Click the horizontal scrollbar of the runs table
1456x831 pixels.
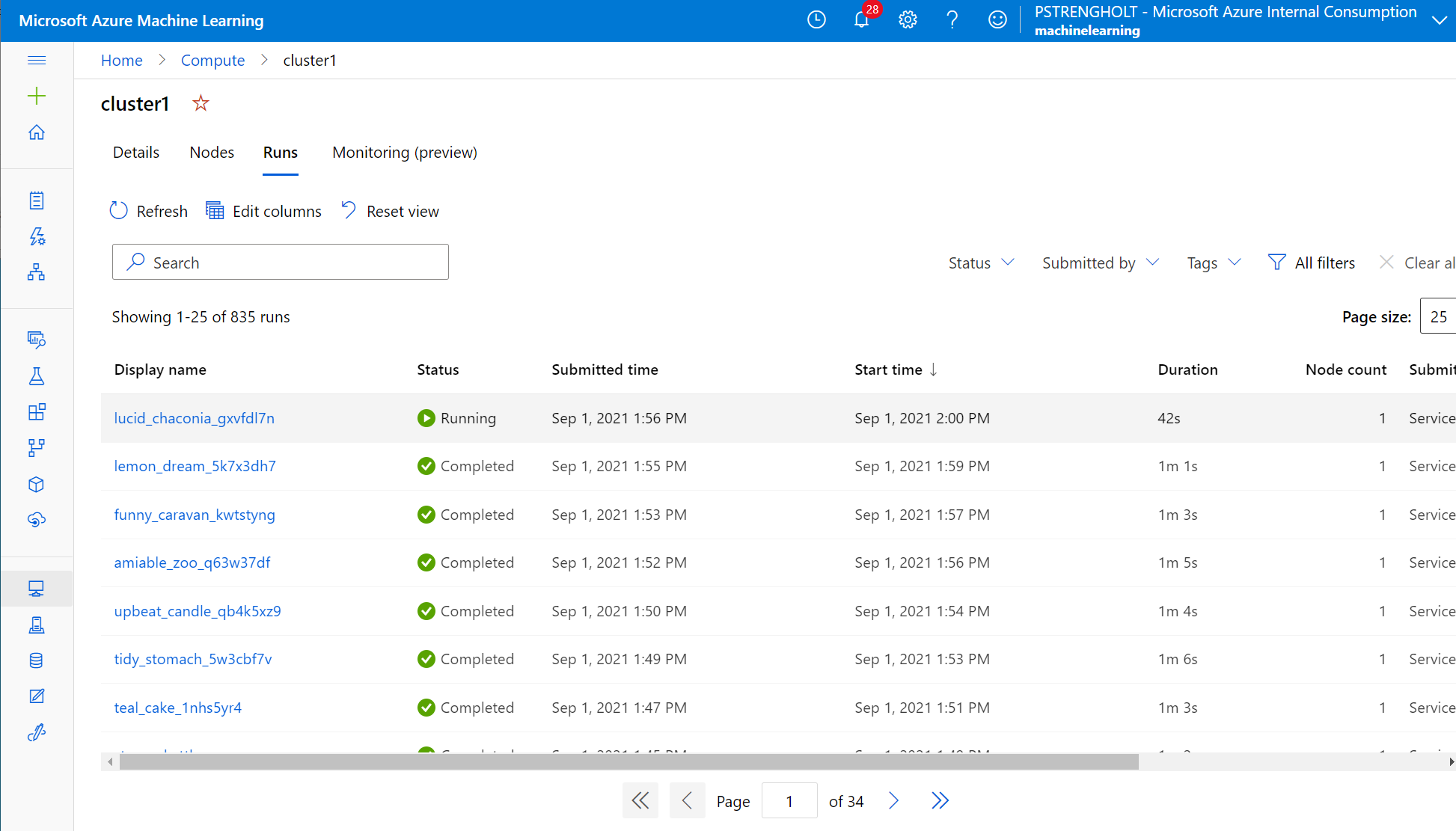(x=628, y=761)
